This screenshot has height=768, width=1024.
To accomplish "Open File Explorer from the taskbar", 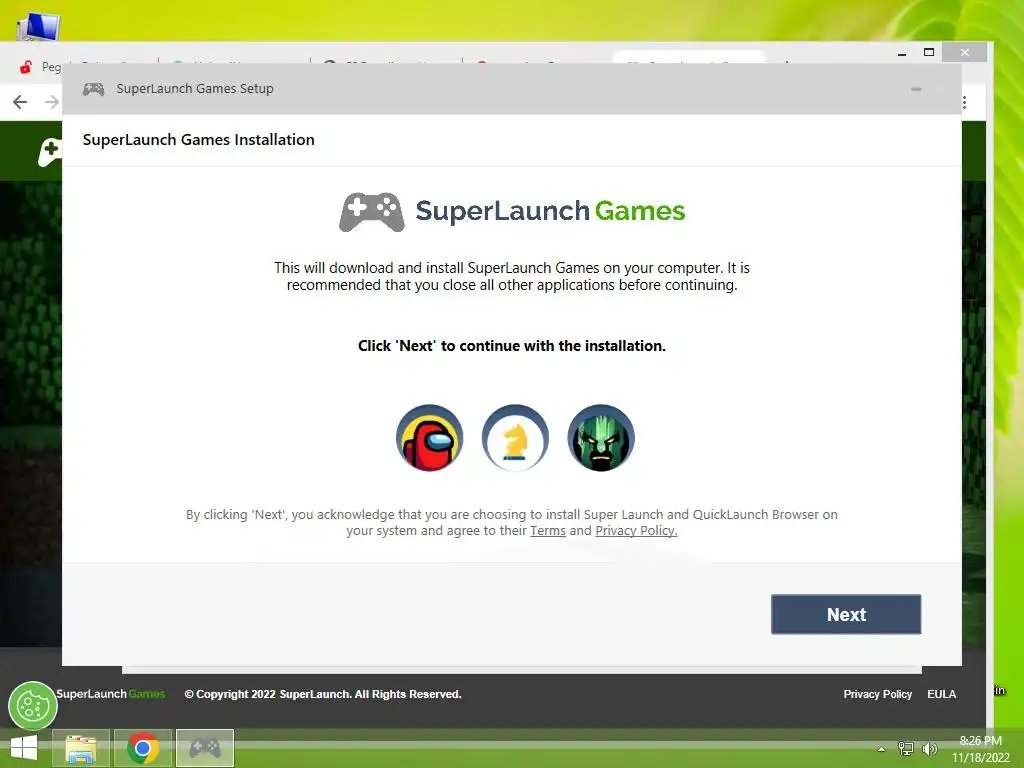I will 81,748.
